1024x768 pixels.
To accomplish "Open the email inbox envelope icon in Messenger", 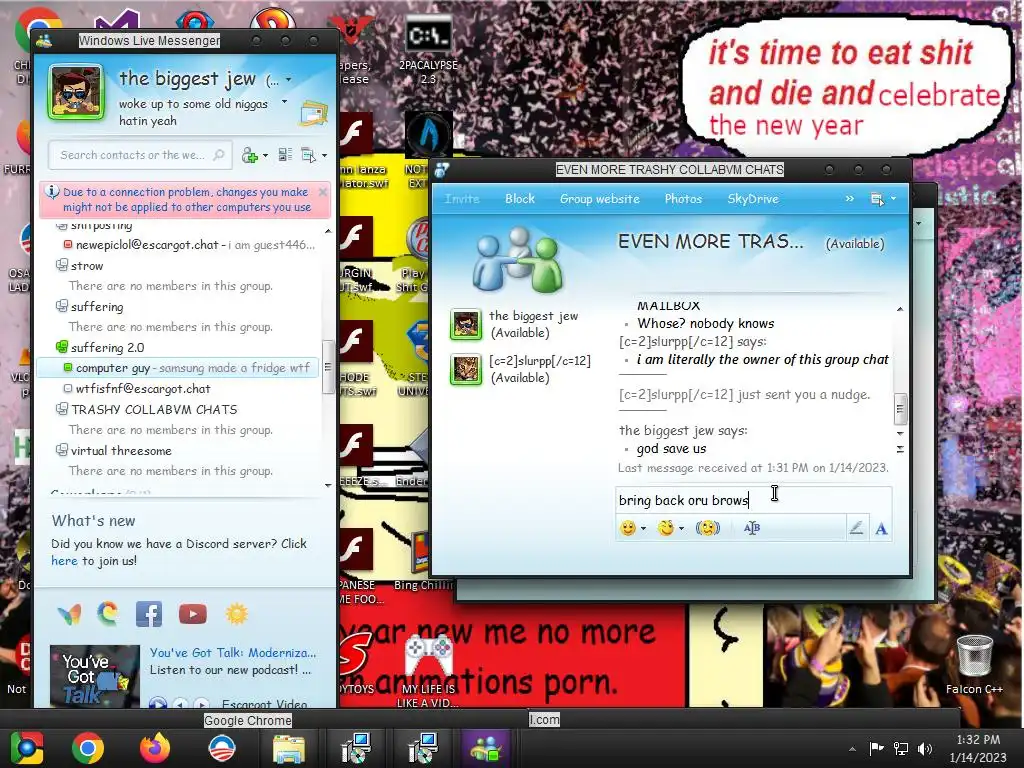I will [313, 114].
